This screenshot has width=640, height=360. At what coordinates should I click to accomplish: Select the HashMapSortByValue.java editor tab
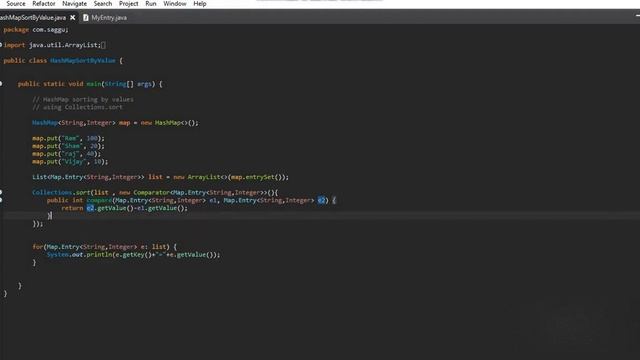click(33, 18)
